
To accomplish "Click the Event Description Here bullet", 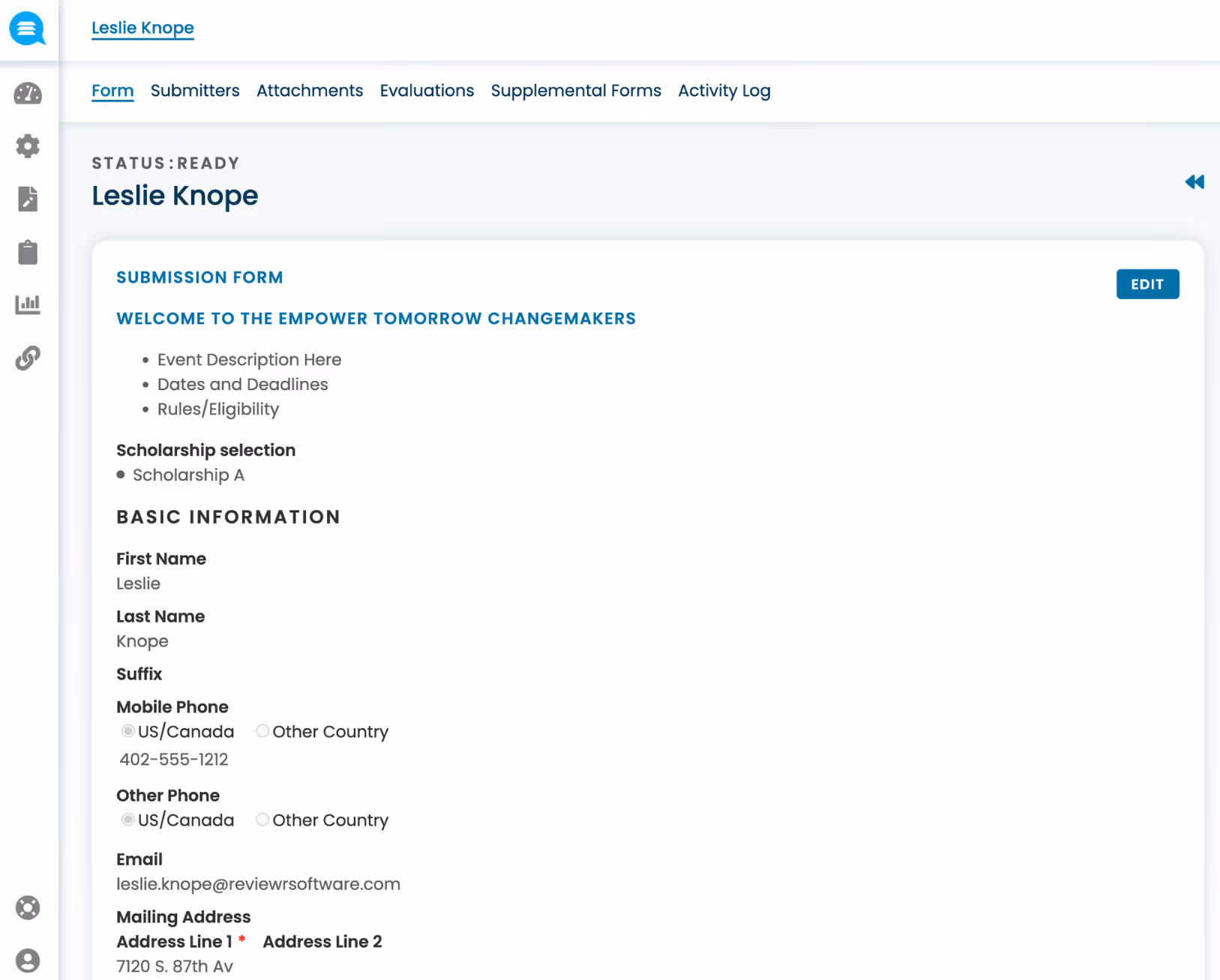I will click(x=249, y=360).
